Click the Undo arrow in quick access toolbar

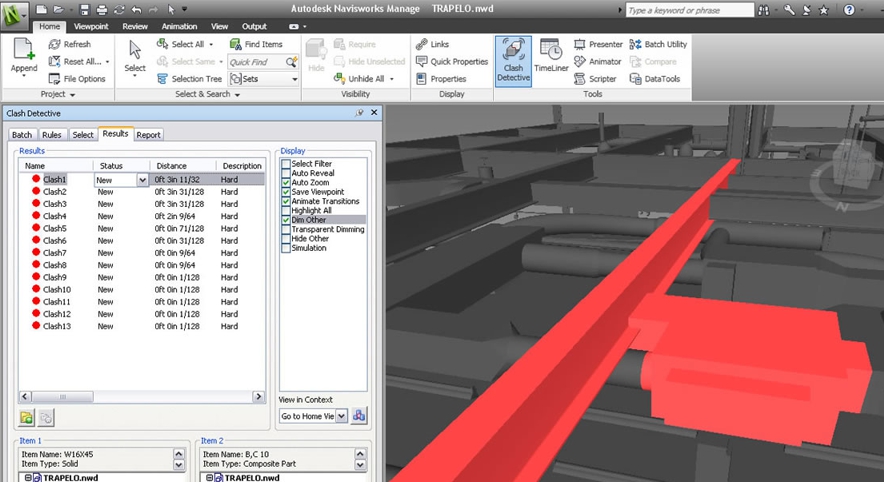tap(136, 10)
